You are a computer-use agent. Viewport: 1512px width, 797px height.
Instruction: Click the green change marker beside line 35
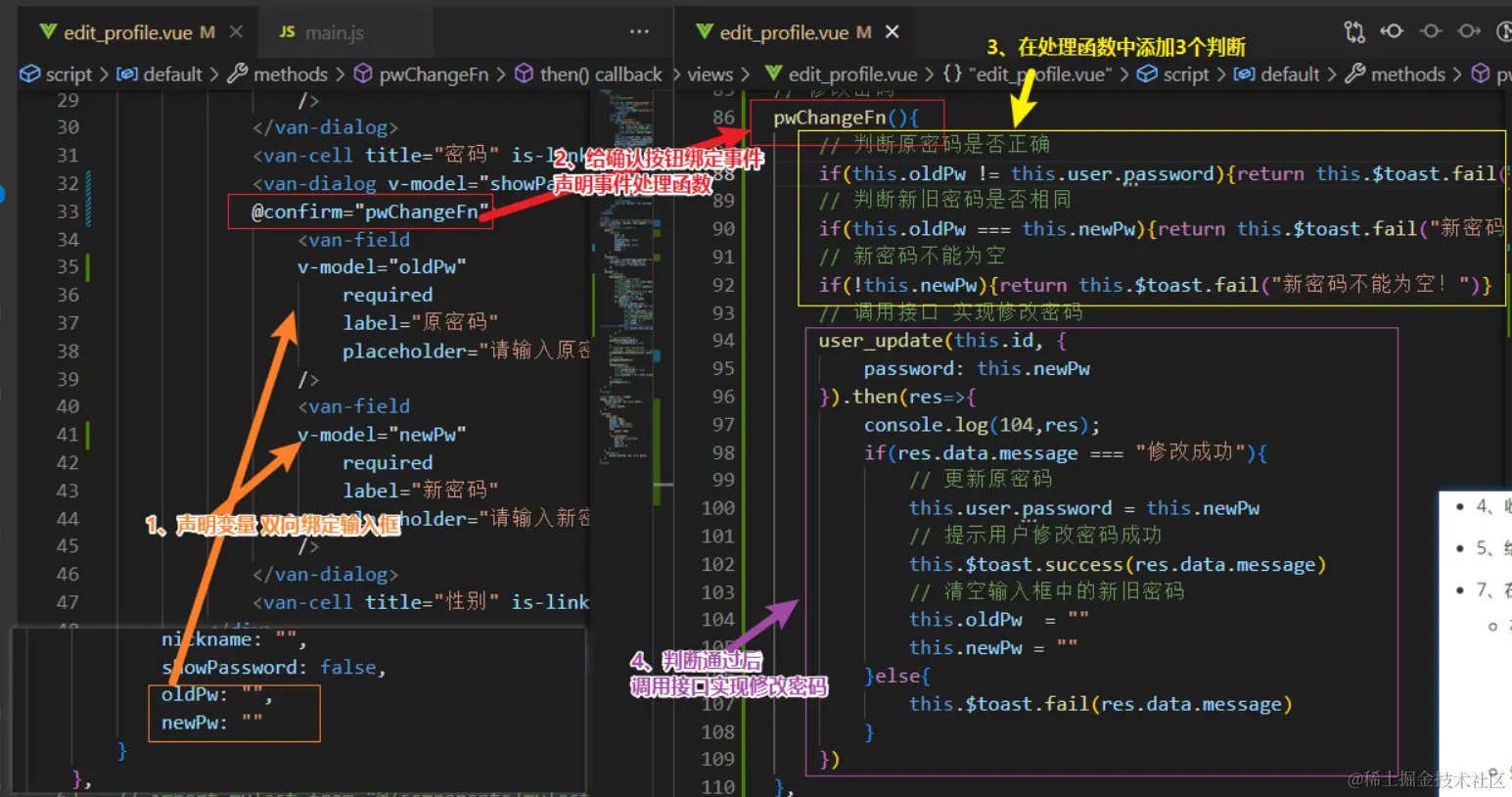pyautogui.click(x=87, y=266)
